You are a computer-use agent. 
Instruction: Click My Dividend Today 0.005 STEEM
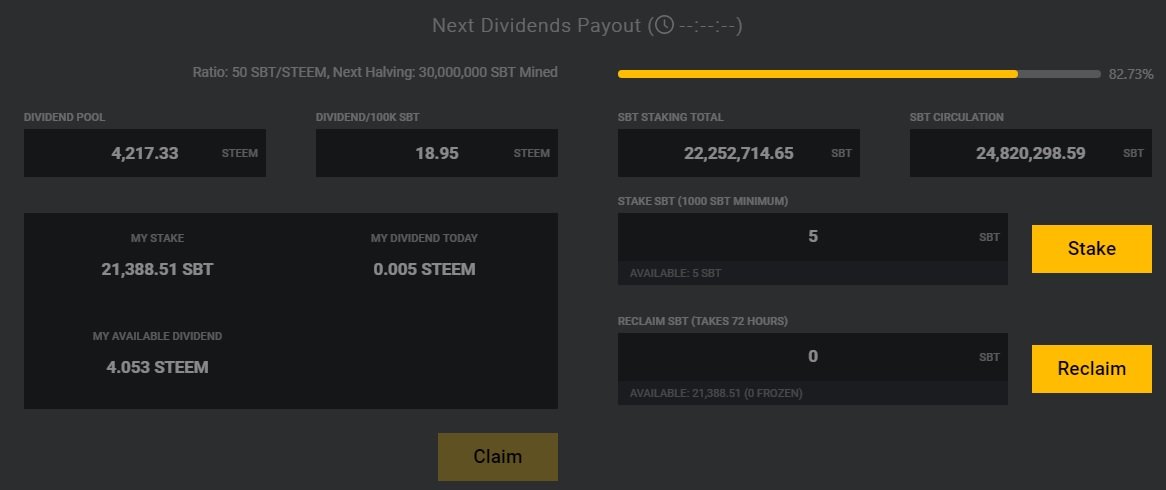pos(424,269)
